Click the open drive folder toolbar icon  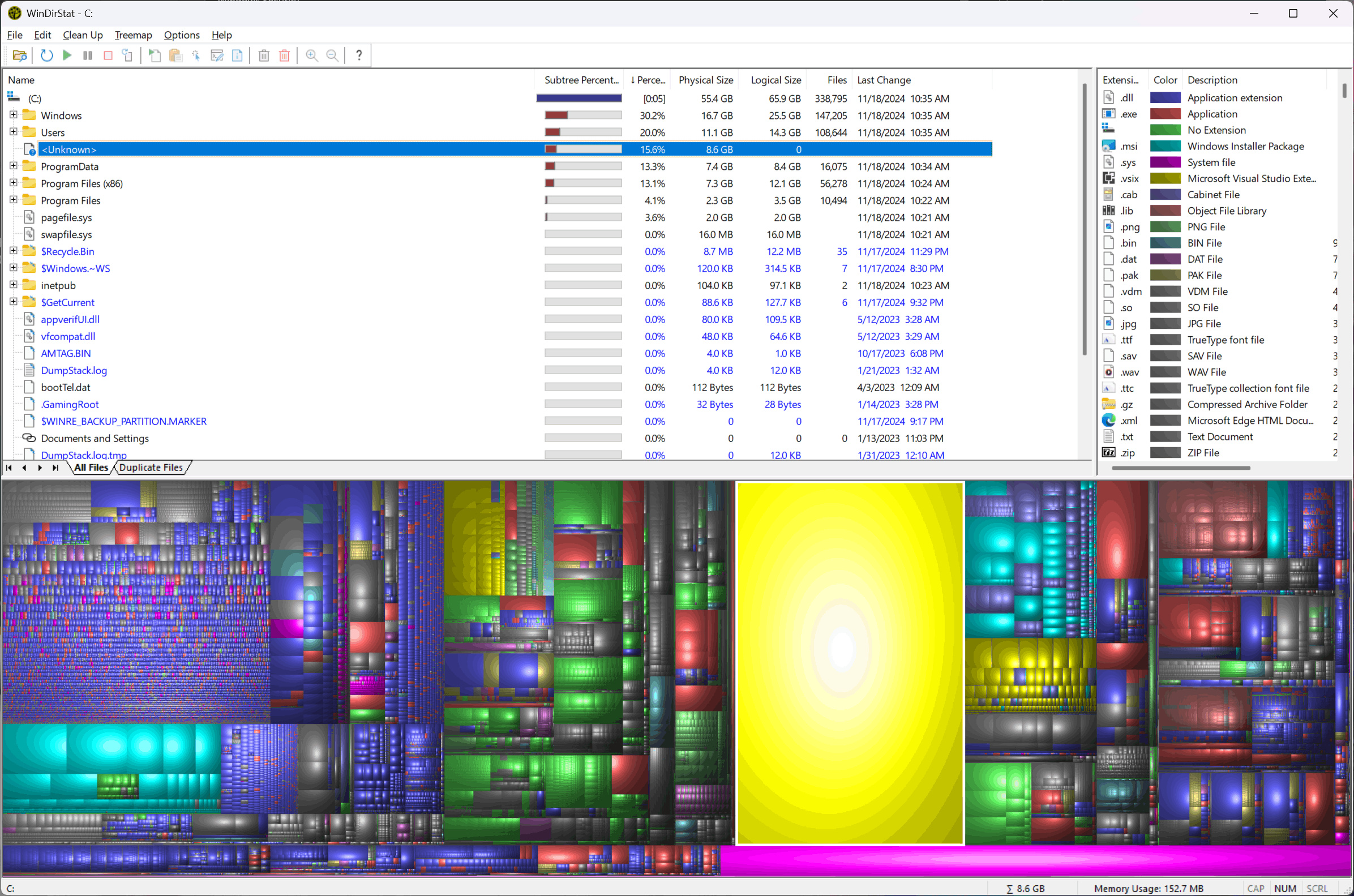19,55
